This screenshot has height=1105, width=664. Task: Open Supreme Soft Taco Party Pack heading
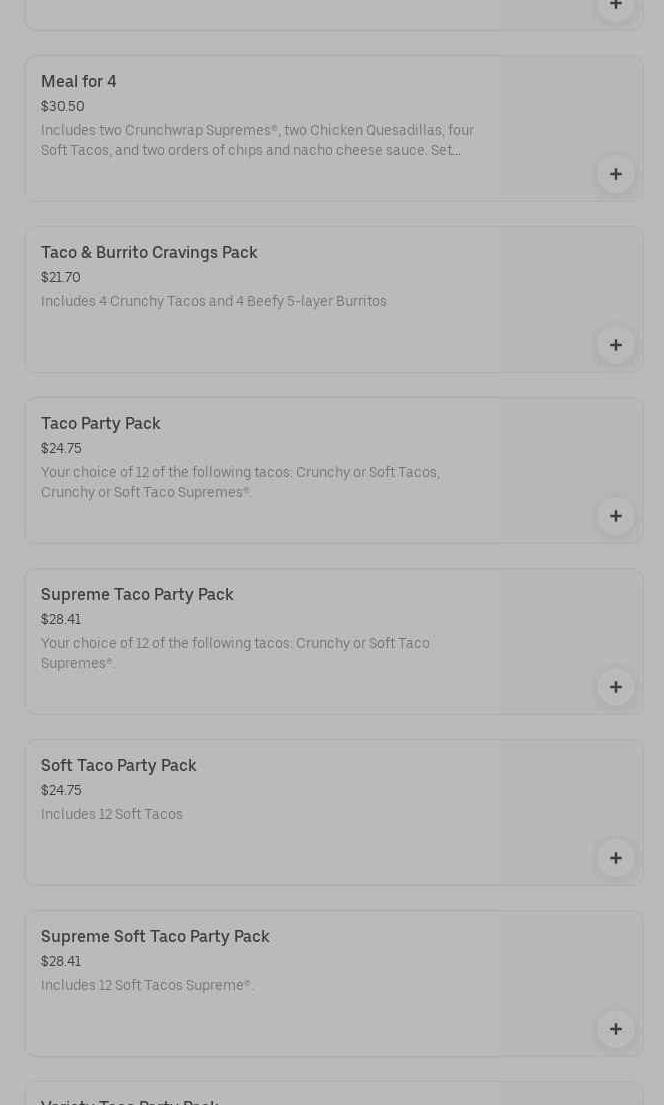[155, 937]
